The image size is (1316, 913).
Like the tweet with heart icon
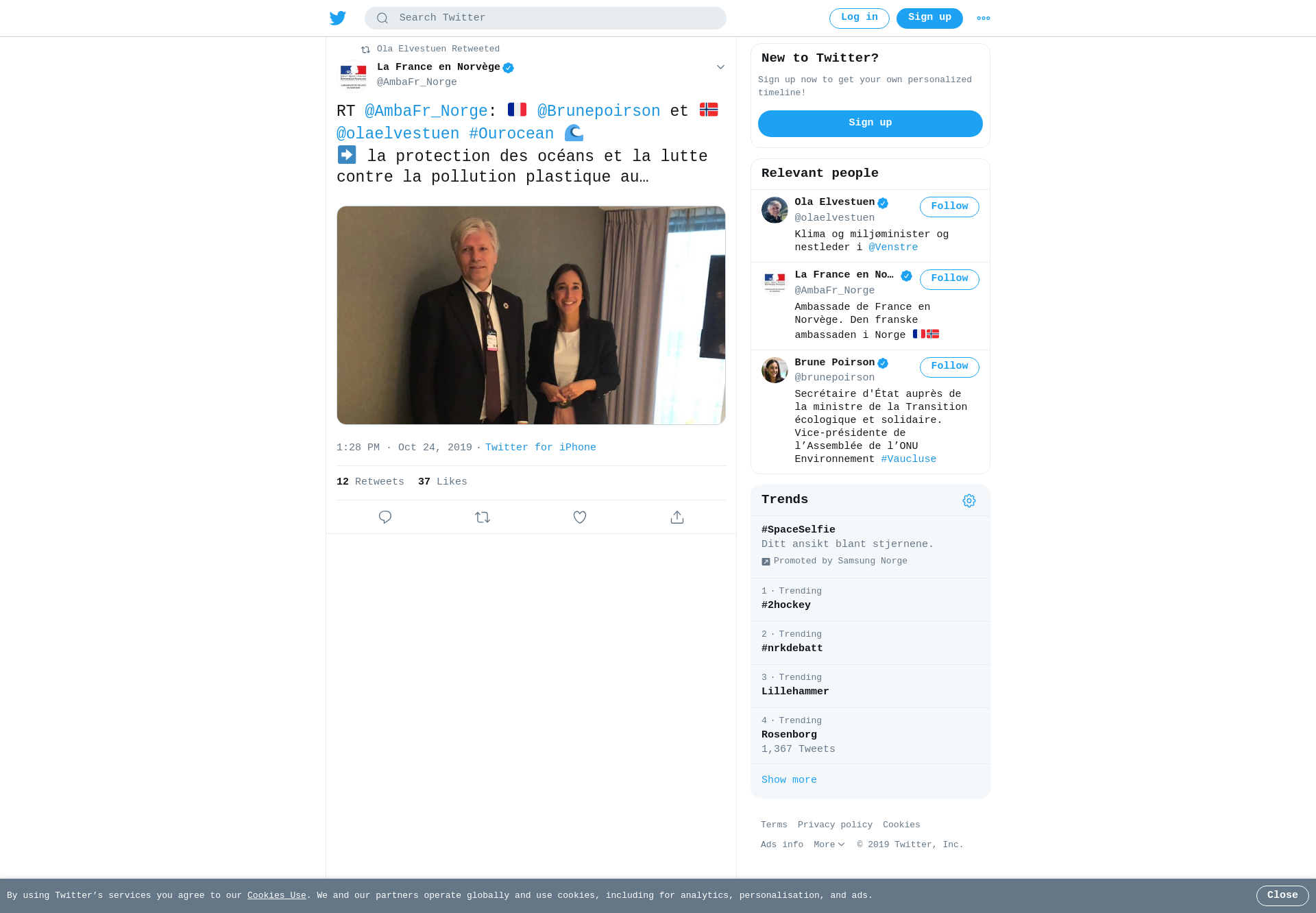coord(580,518)
